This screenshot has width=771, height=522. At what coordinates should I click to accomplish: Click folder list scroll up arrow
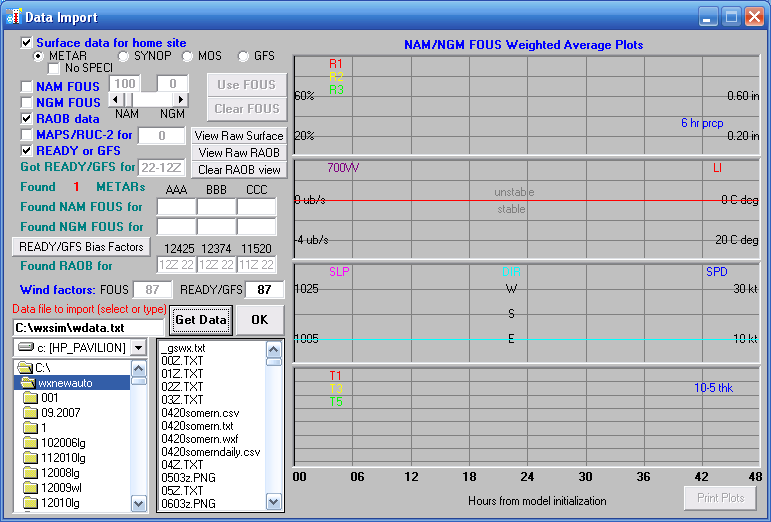coord(139,368)
